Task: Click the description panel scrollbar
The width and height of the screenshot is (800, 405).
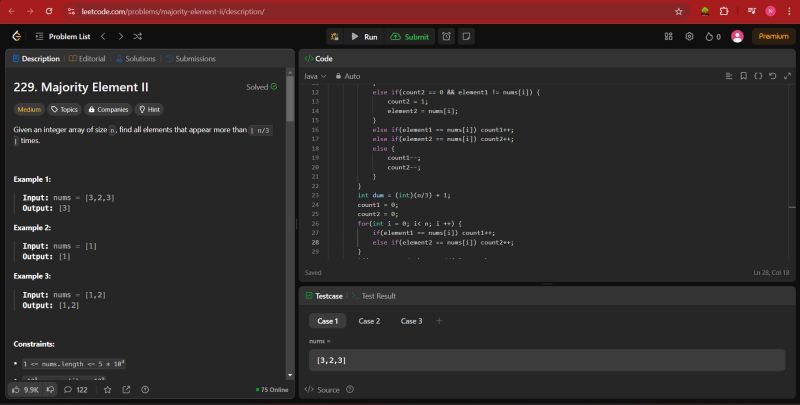Action: coord(290,99)
